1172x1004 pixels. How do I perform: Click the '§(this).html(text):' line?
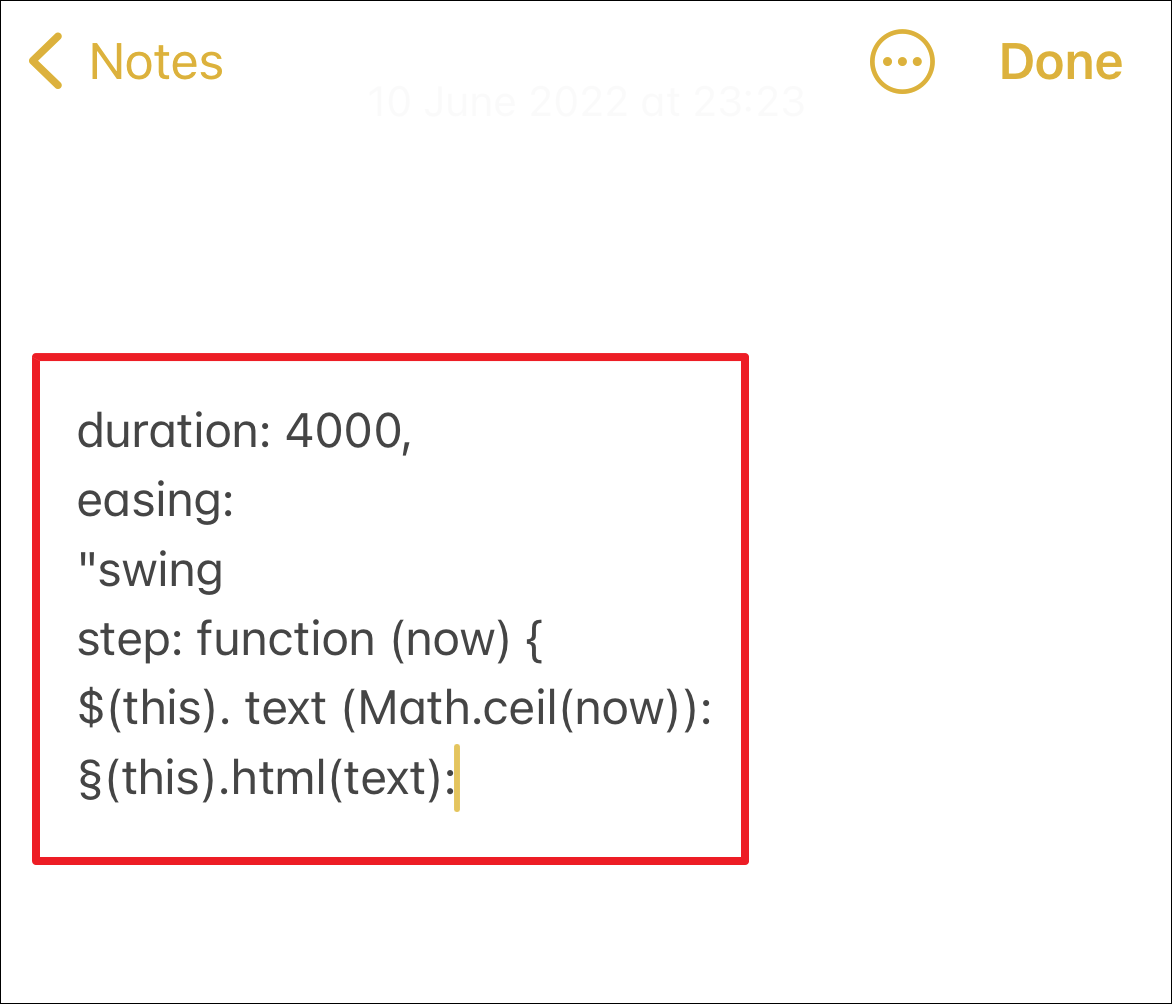[x=266, y=777]
